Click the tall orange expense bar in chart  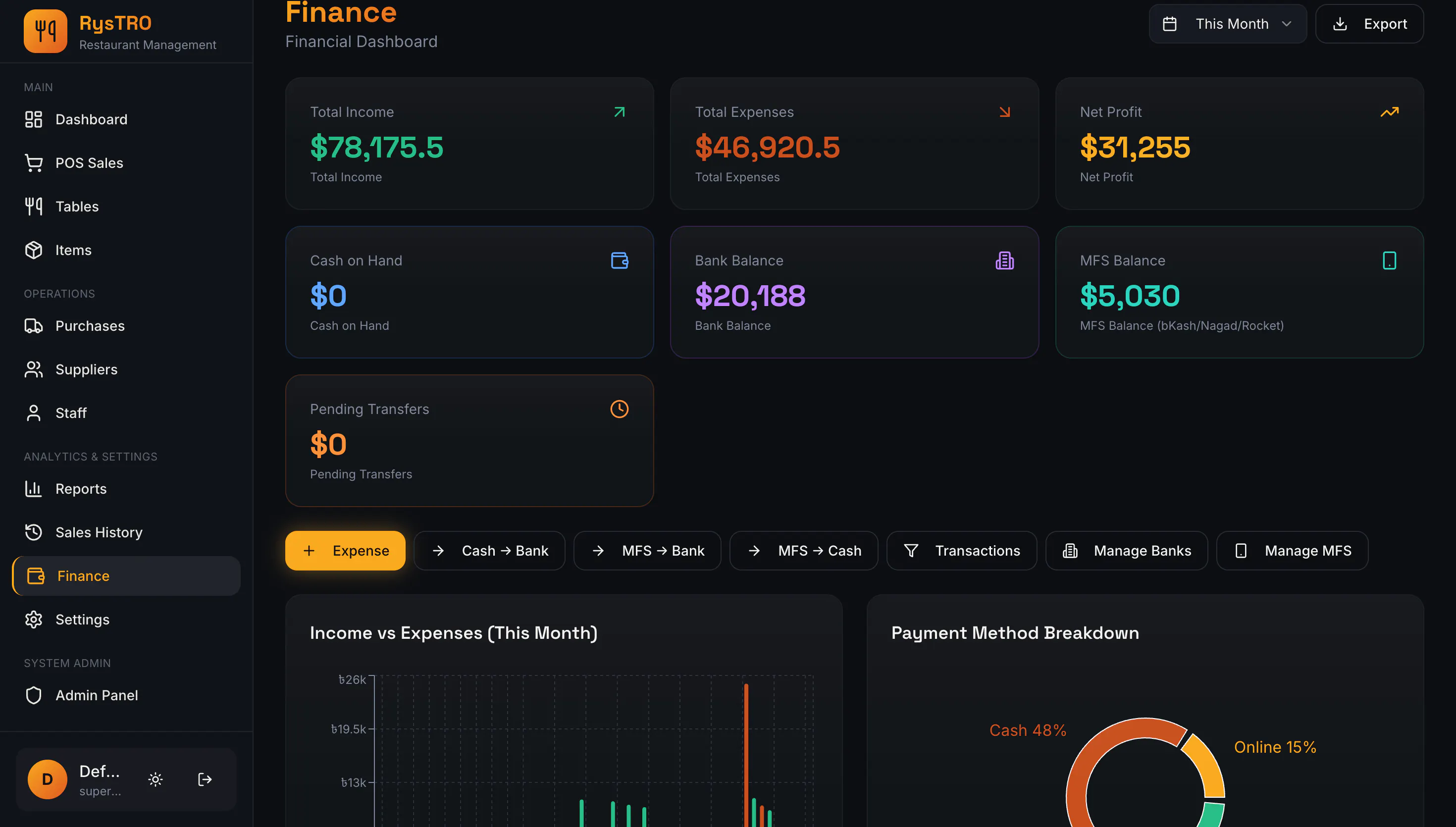[x=746, y=755]
